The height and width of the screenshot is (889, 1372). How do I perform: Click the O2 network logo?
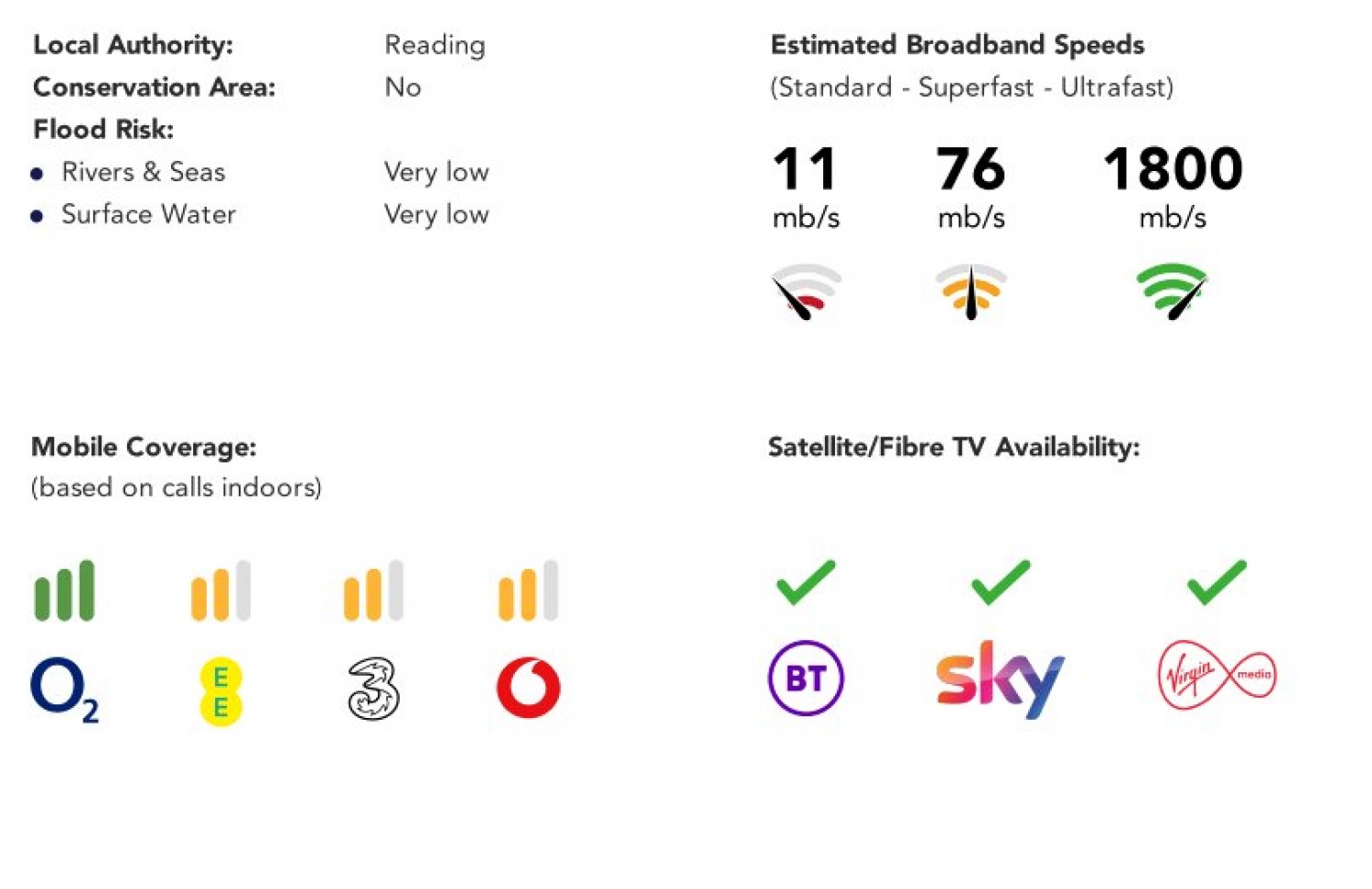pos(64,690)
